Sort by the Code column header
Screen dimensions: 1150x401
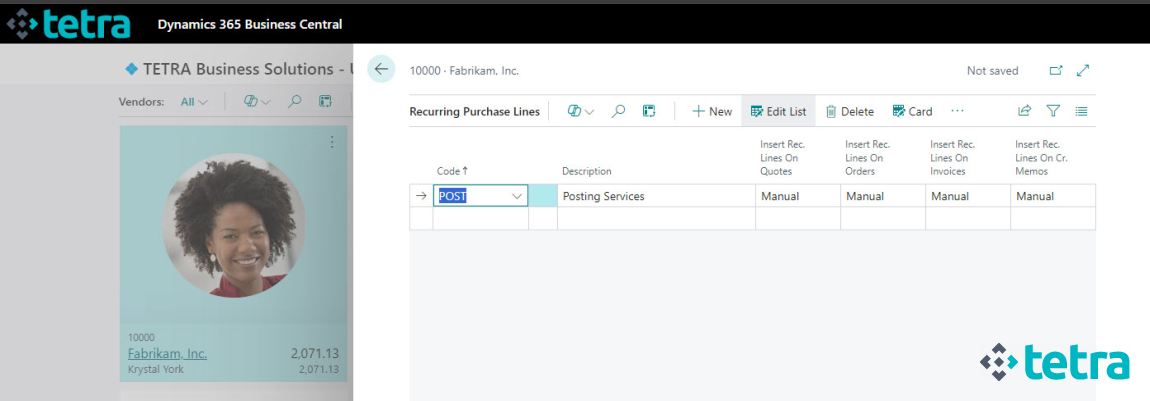tap(453, 171)
